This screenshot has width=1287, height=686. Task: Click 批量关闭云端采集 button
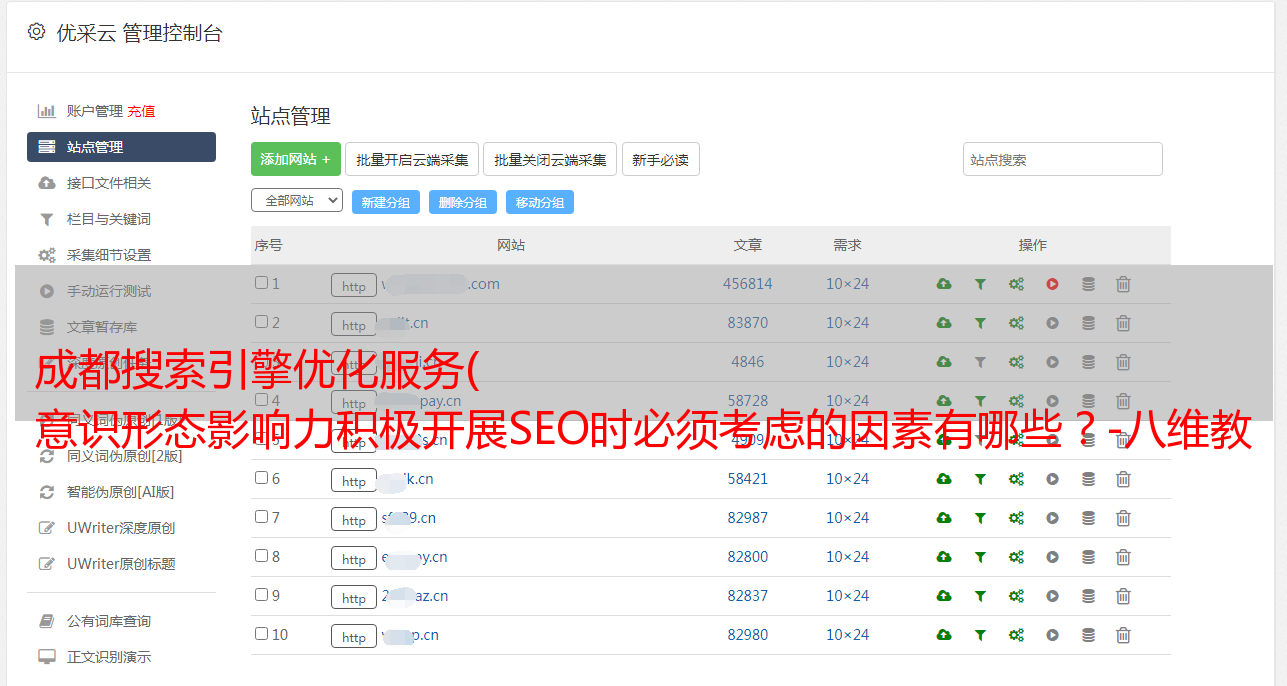[x=550, y=159]
